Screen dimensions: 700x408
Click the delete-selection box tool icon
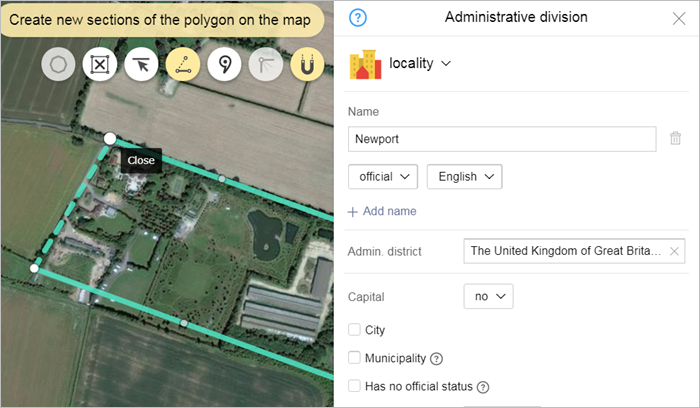click(x=100, y=66)
